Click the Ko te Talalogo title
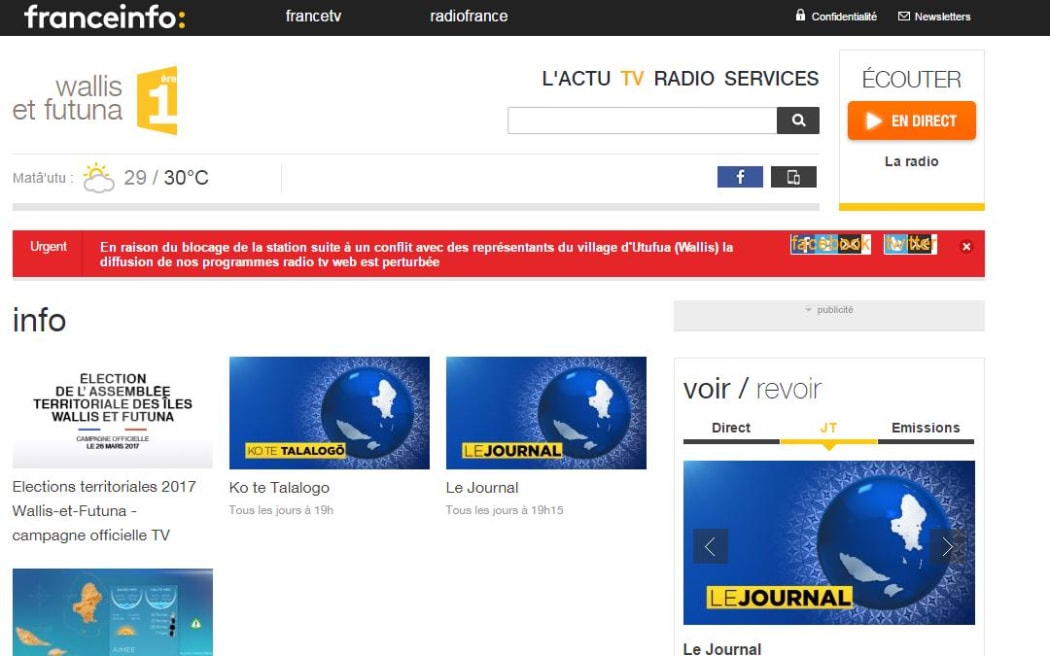This screenshot has height=656, width=1050. pyautogui.click(x=279, y=488)
